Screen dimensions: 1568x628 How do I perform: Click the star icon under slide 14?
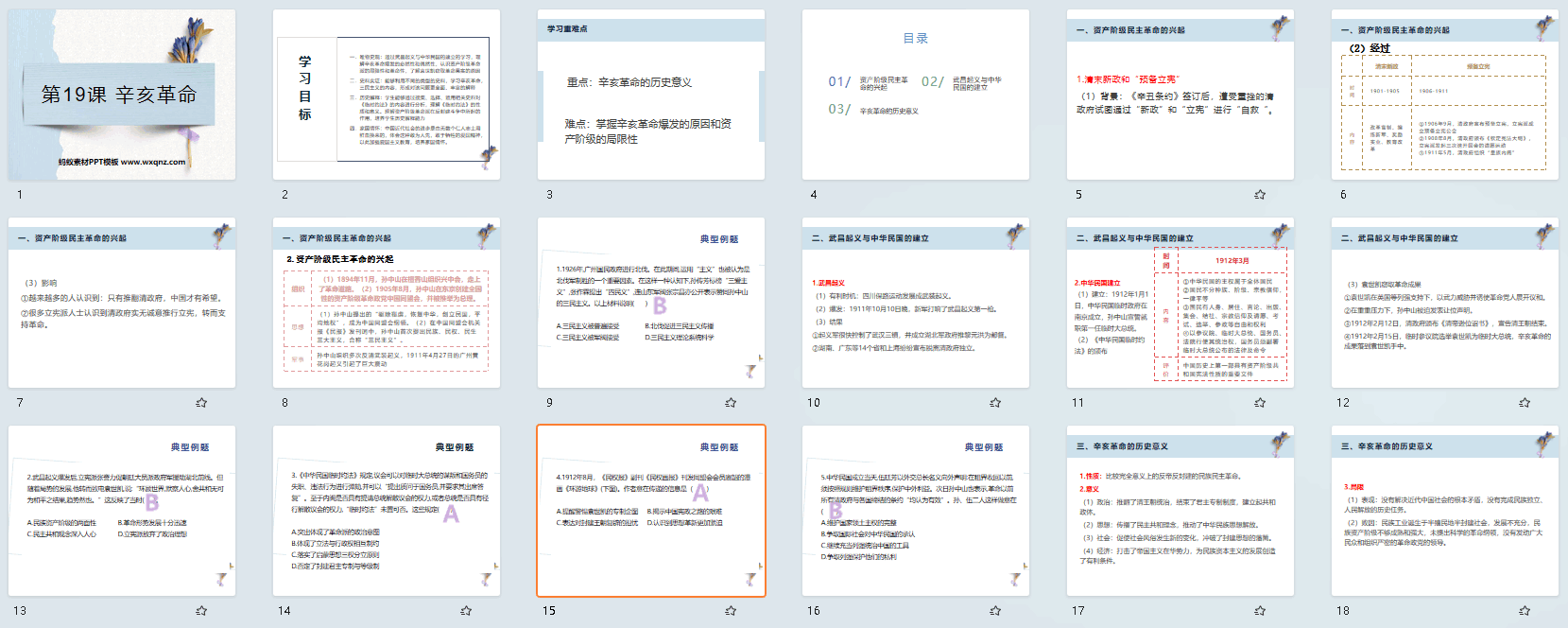point(466,611)
